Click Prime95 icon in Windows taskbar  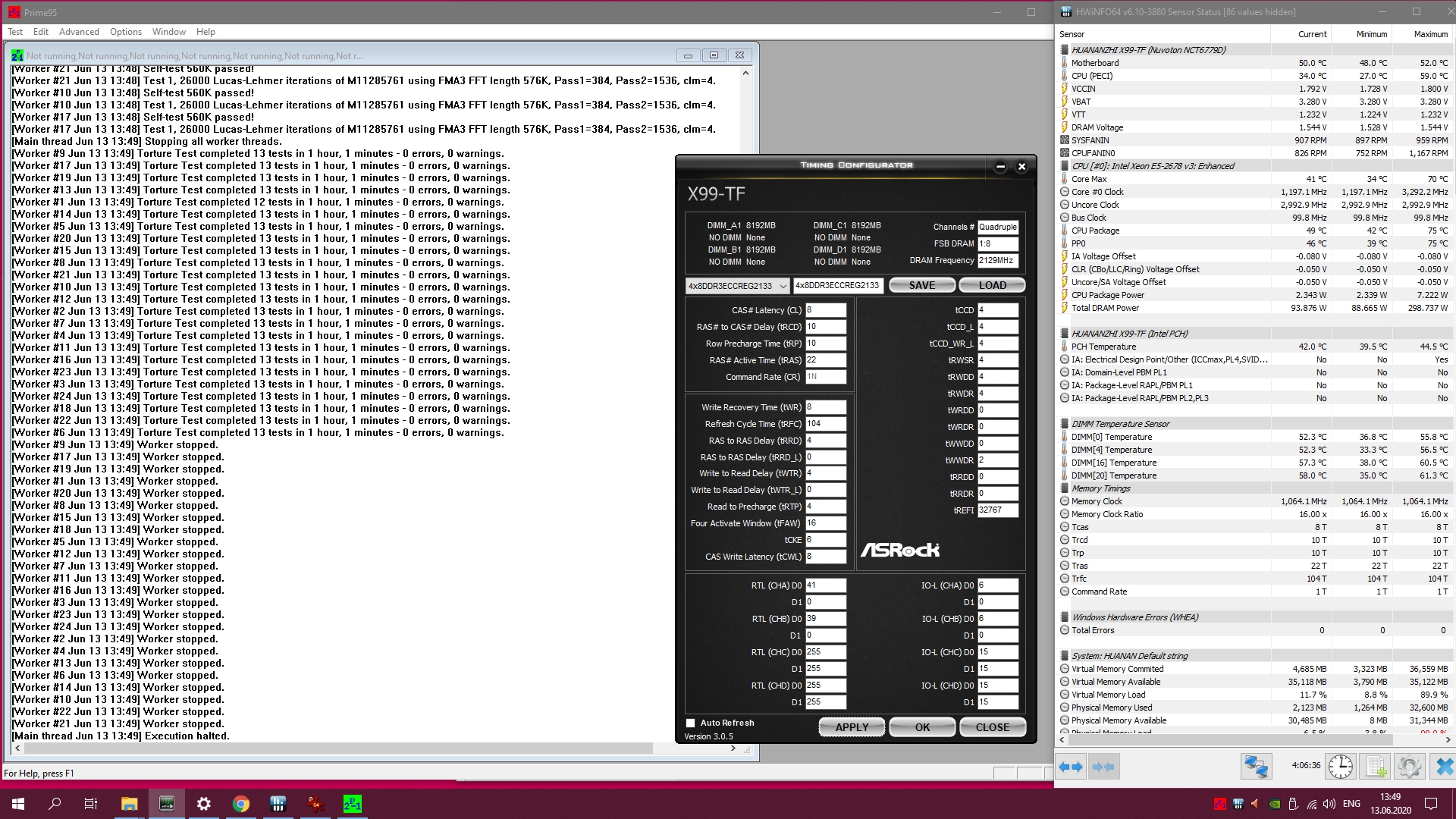click(x=353, y=804)
